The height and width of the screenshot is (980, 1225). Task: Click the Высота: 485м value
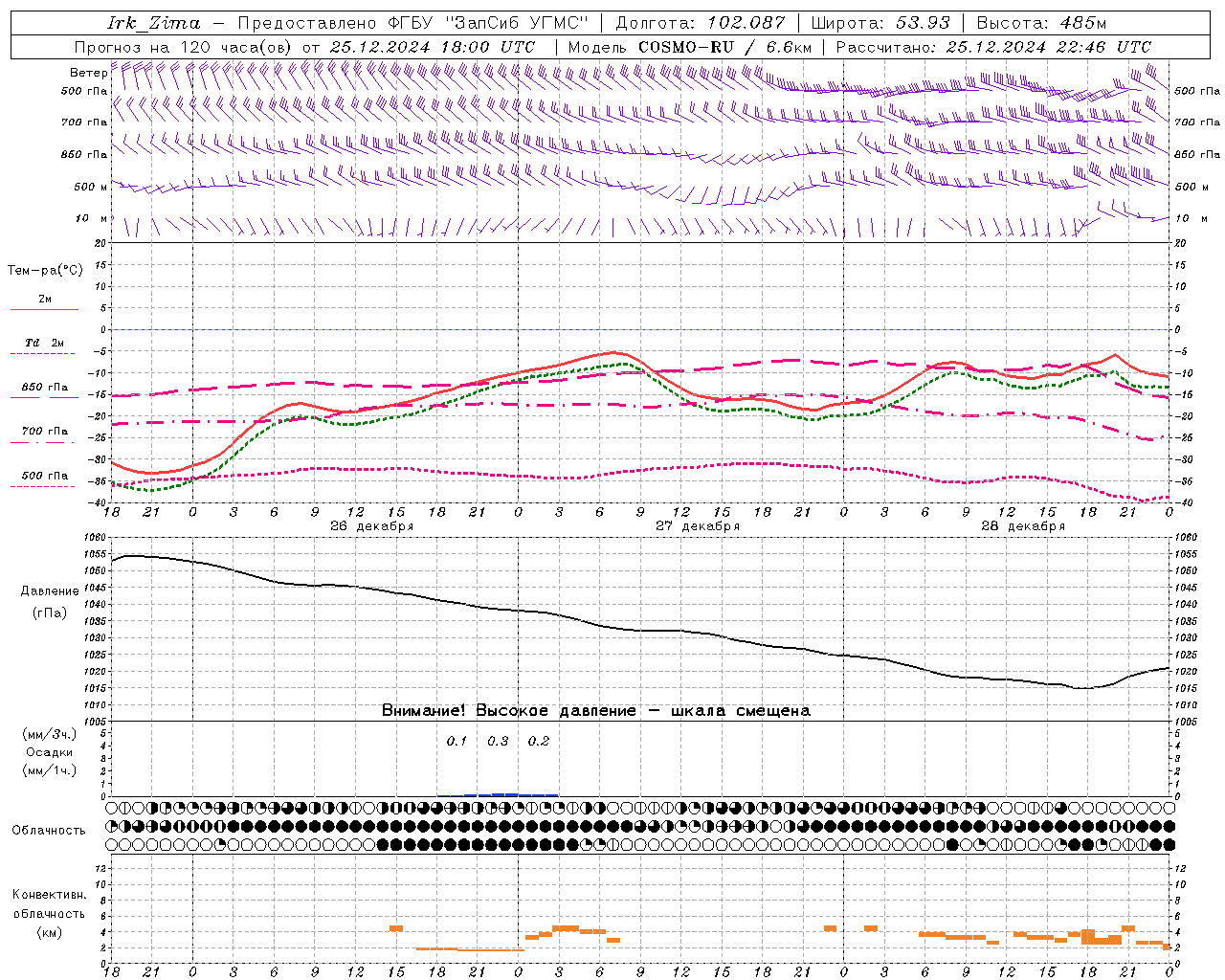pos(1042,23)
